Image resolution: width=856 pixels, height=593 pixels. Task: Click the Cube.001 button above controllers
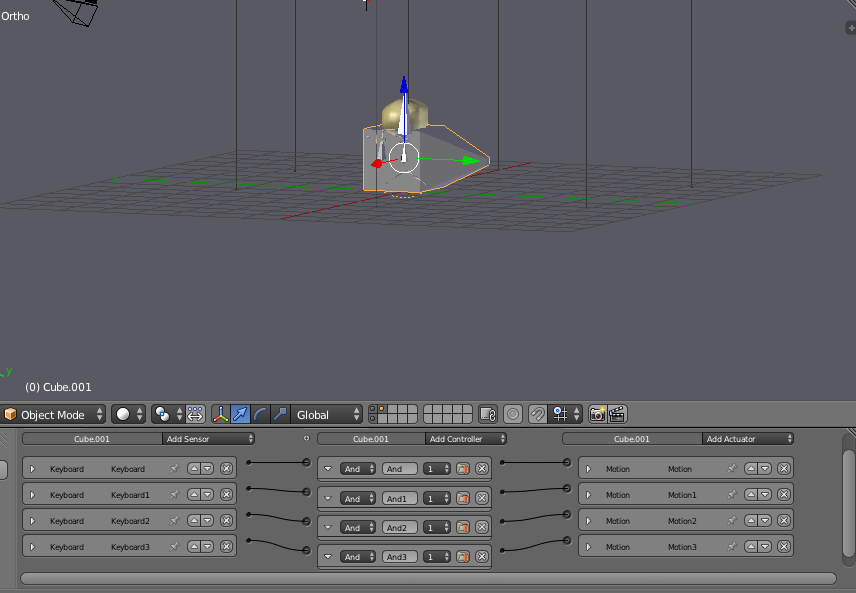tap(370, 439)
